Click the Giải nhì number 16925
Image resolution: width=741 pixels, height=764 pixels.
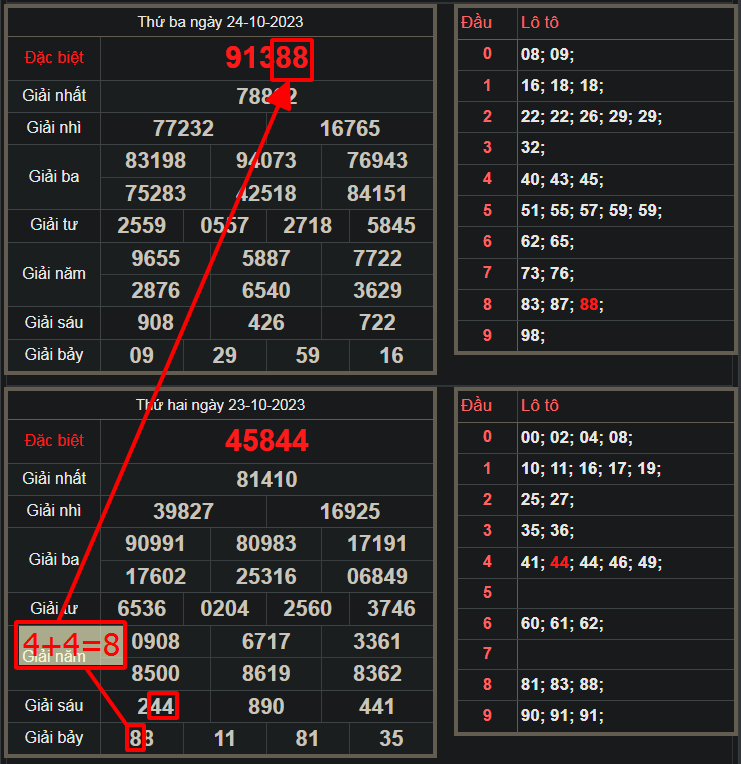349,512
